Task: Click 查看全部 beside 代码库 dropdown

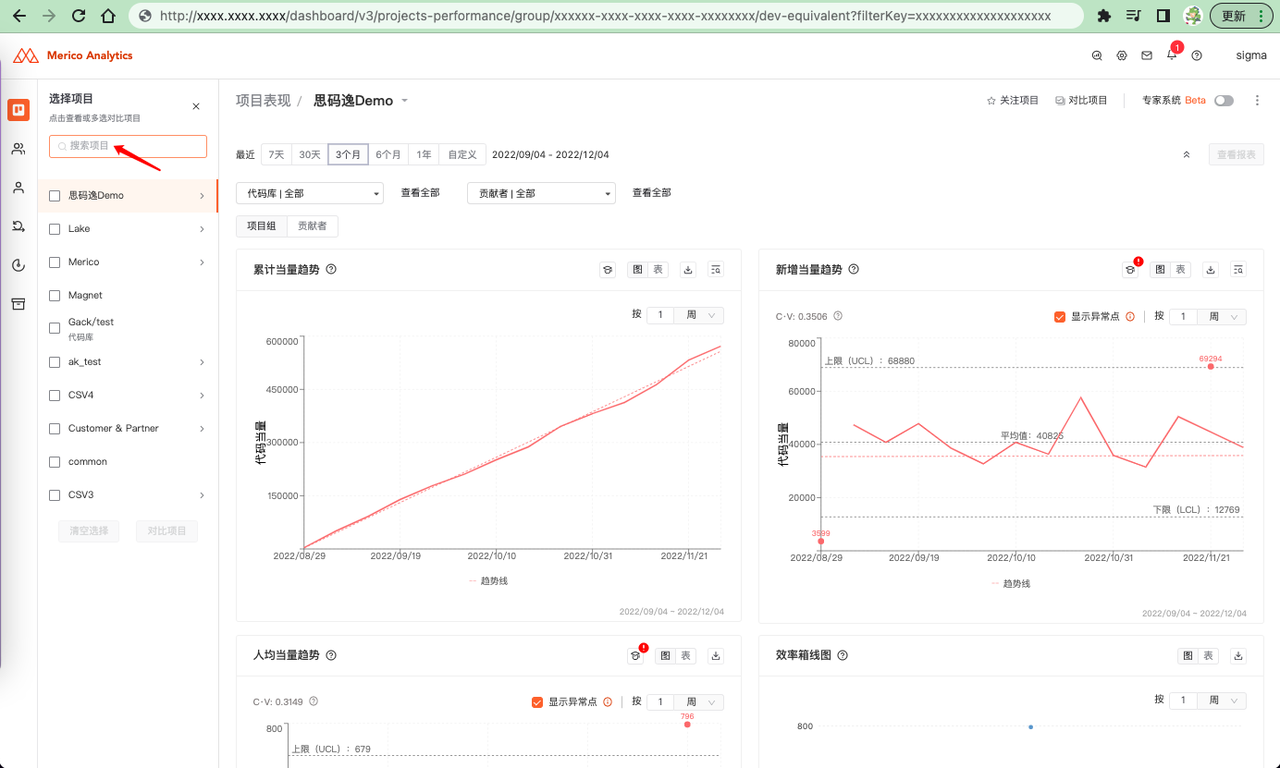Action: 420,193
